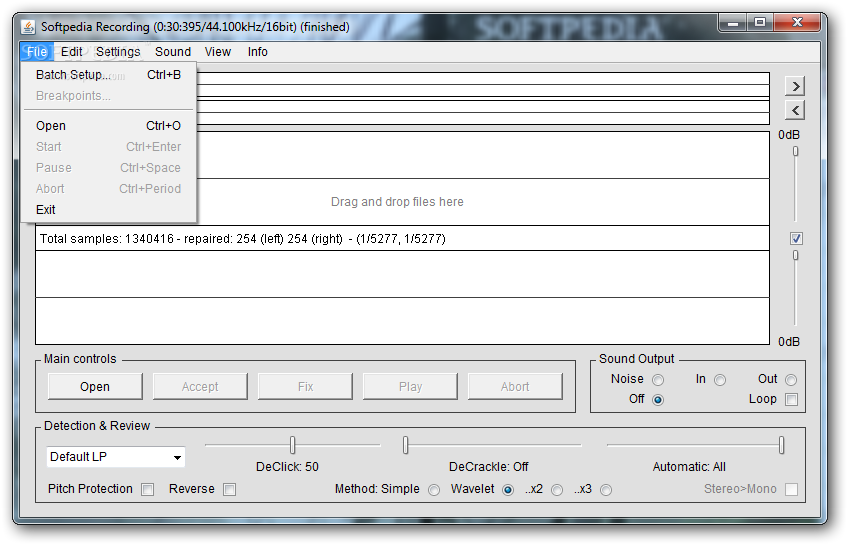Choose Batch Setup from File menu

pos(109,75)
